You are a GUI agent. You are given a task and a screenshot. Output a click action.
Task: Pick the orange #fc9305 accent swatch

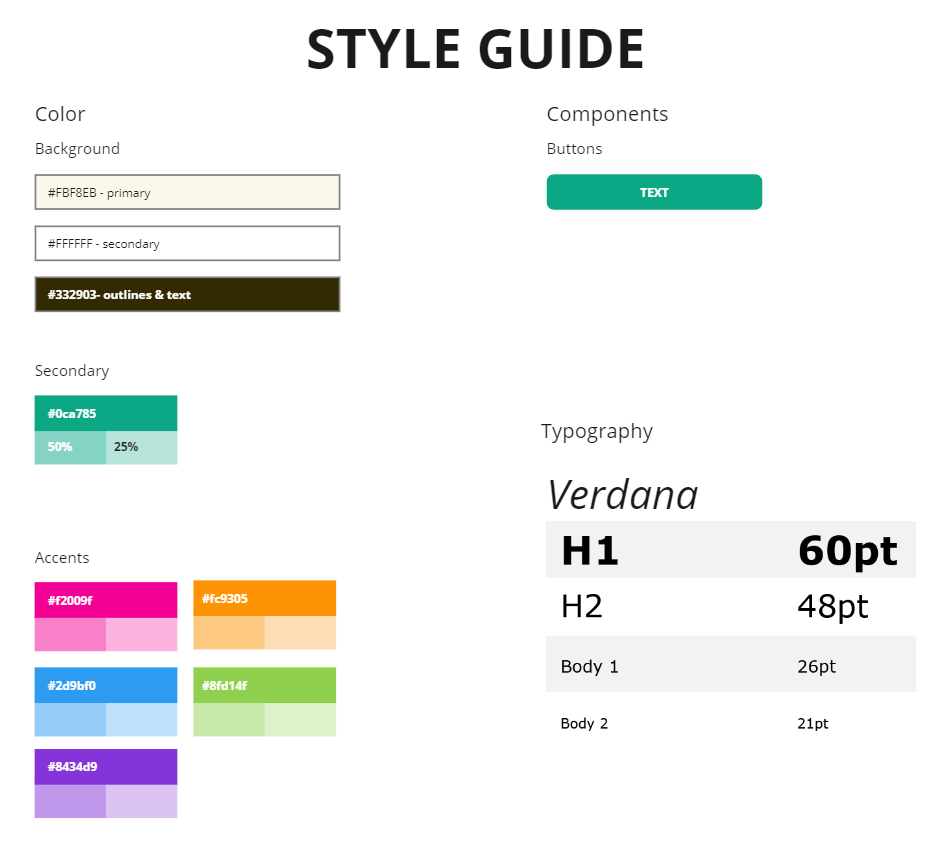[265, 598]
